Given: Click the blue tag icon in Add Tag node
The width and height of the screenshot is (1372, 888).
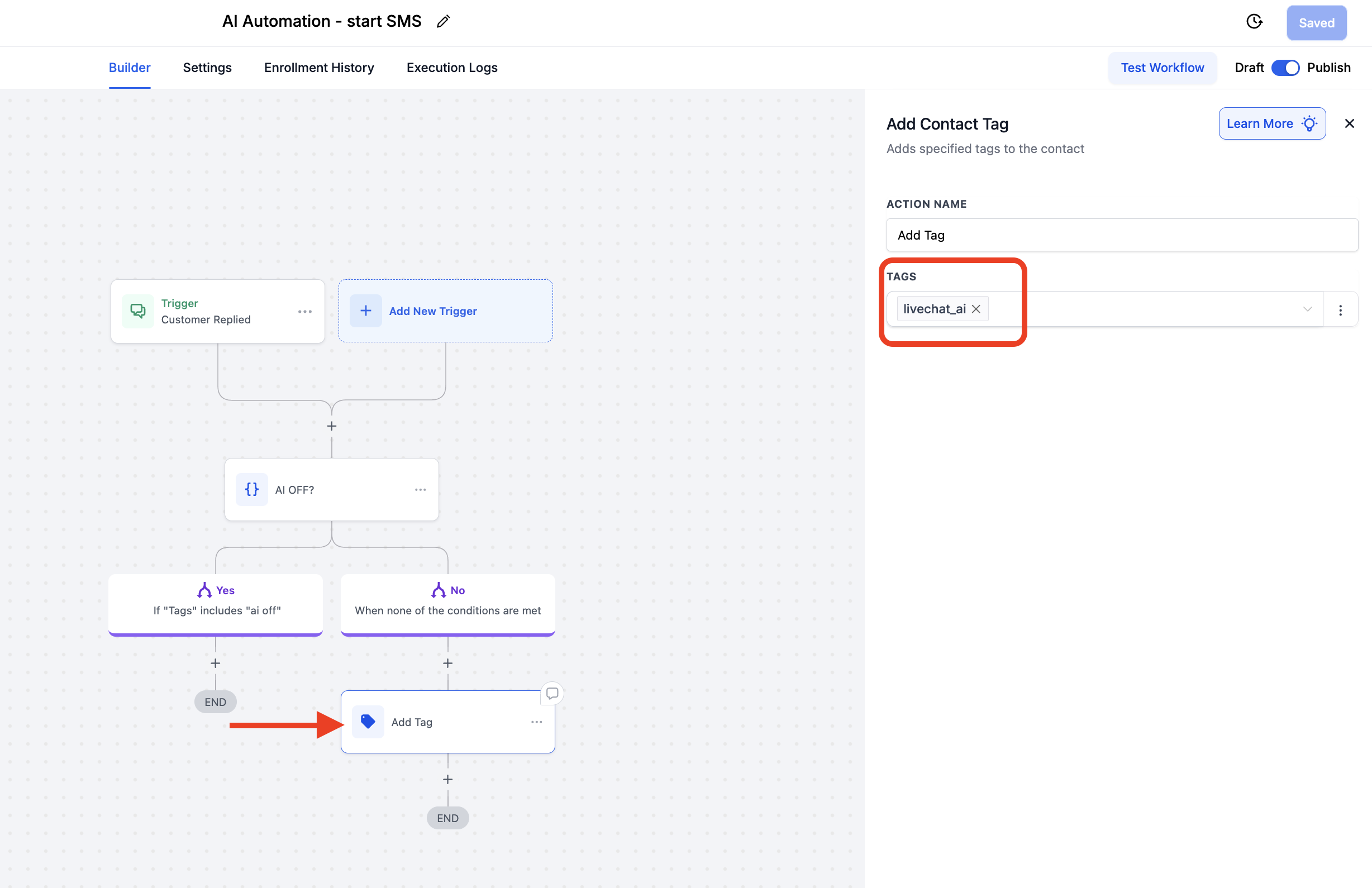Looking at the screenshot, I should (x=368, y=722).
